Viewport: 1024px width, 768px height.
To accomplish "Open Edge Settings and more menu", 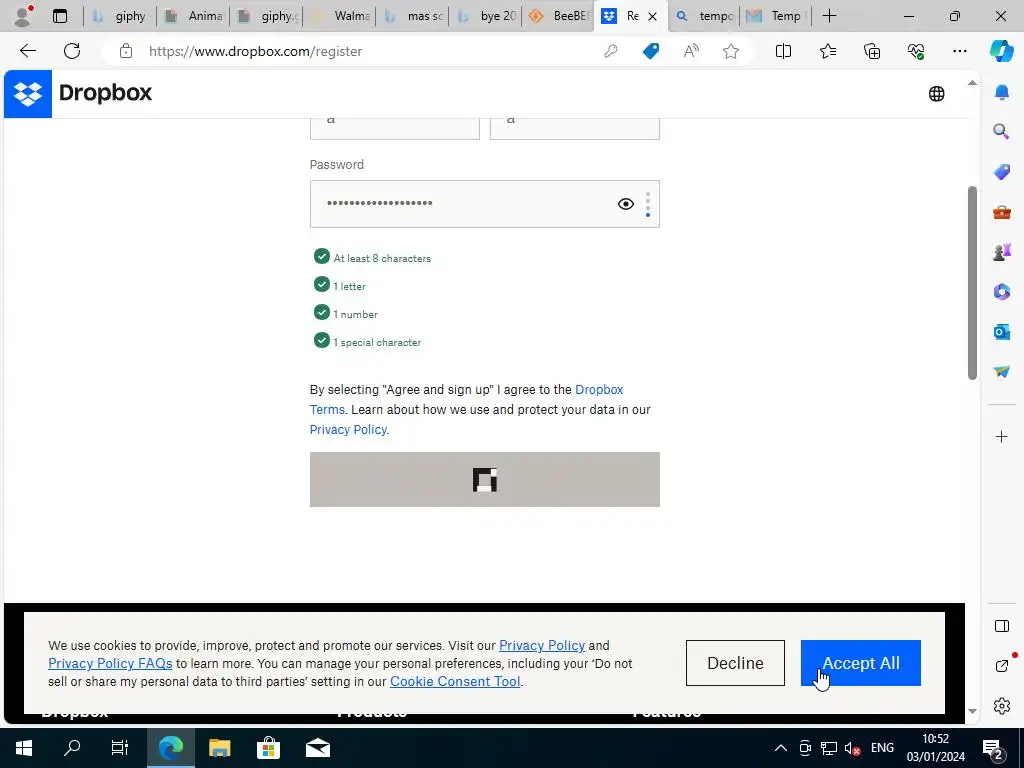I will (959, 51).
